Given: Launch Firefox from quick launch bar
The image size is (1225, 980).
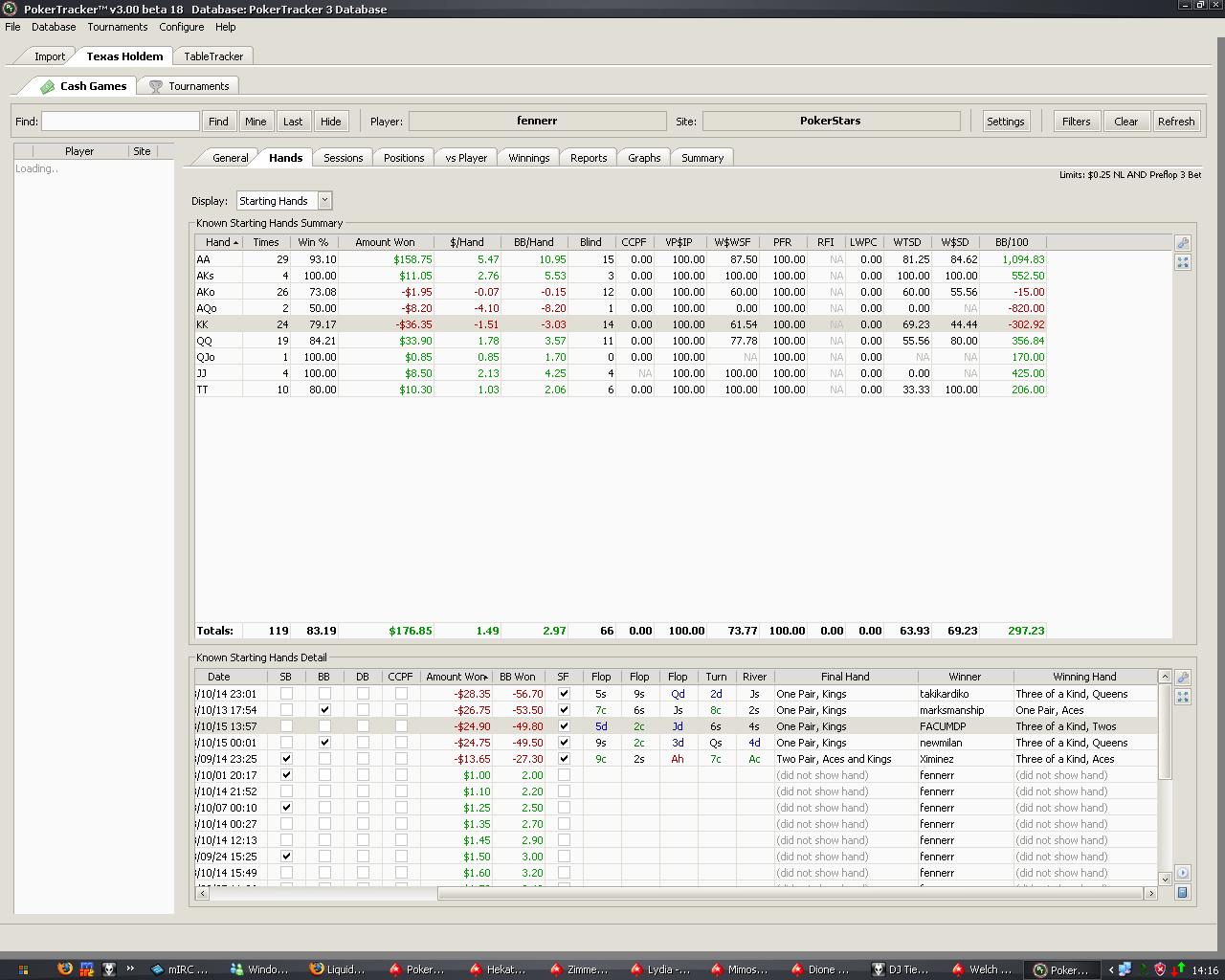Looking at the screenshot, I should point(65,969).
